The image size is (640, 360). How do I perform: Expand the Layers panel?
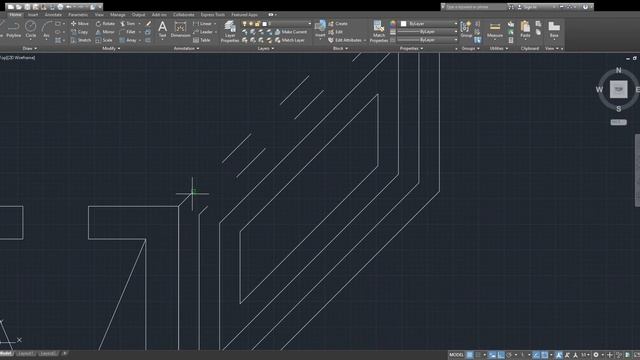[265, 49]
